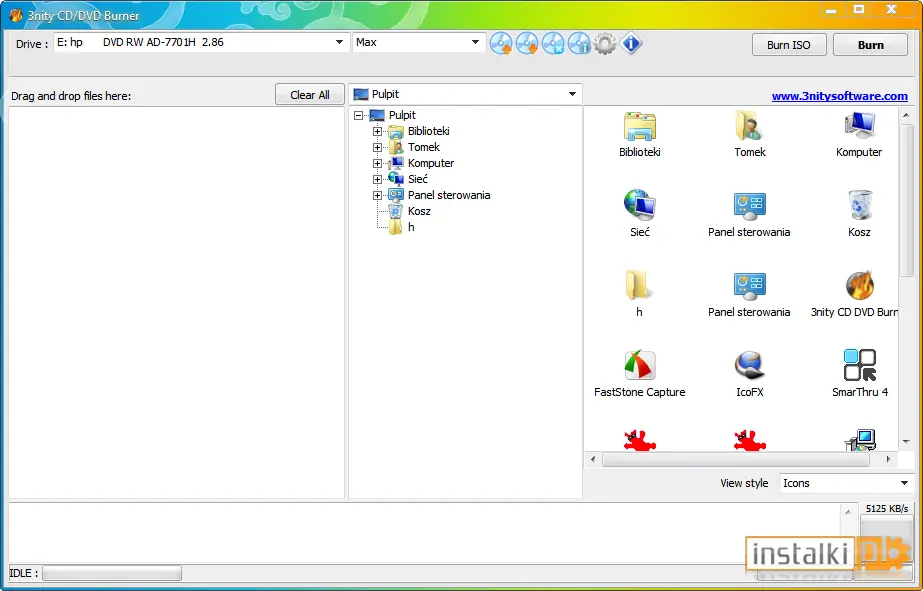Click the file pane scroll right arrow
Screen dimensions: 923x591
pyautogui.click(x=889, y=459)
